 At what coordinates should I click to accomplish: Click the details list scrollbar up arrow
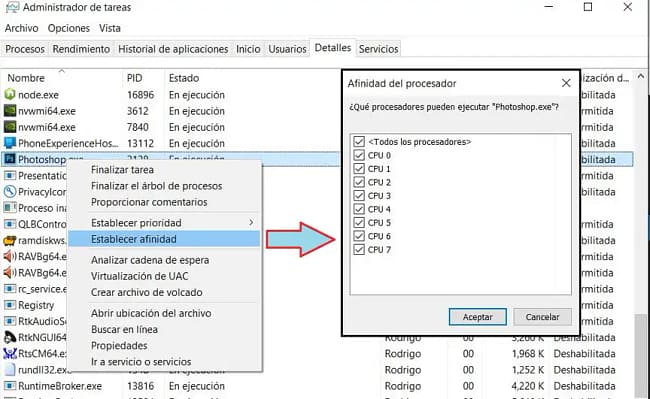click(641, 76)
